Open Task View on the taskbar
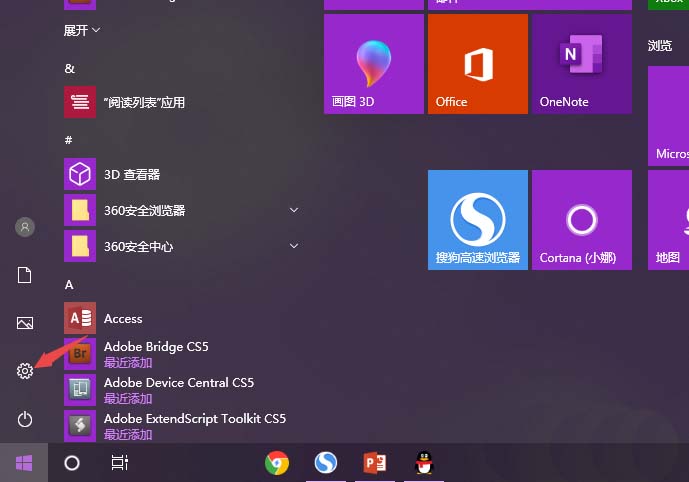Viewport: 689px width, 482px height. coord(120,463)
